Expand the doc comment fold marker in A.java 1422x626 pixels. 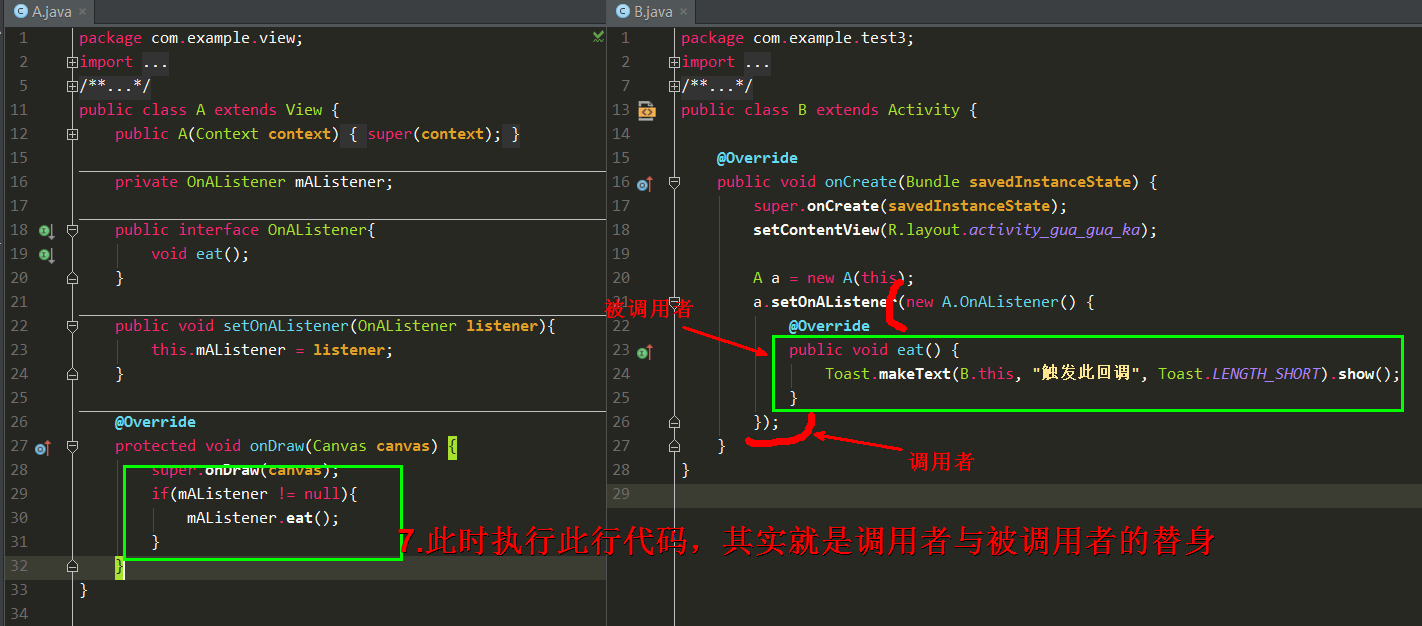tap(72, 86)
